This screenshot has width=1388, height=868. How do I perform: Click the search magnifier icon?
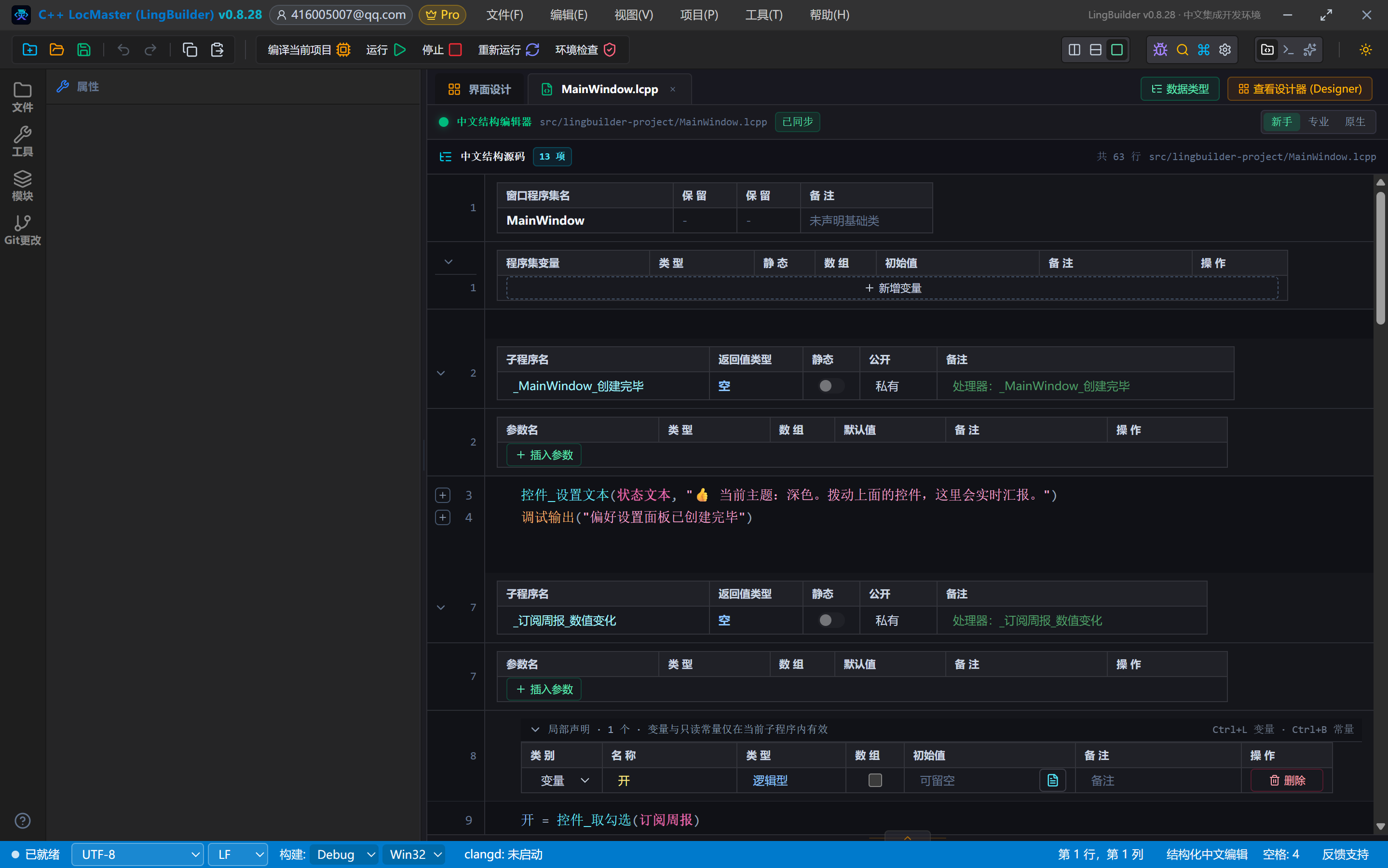1182,50
